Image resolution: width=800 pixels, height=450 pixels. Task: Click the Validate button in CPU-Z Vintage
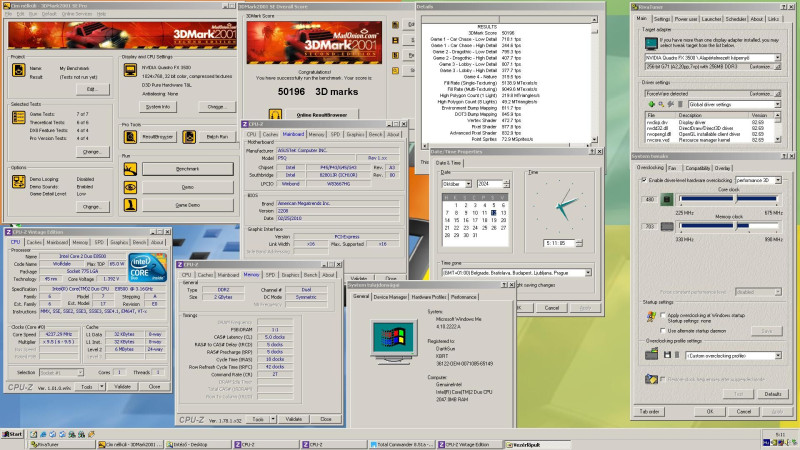click(122, 387)
